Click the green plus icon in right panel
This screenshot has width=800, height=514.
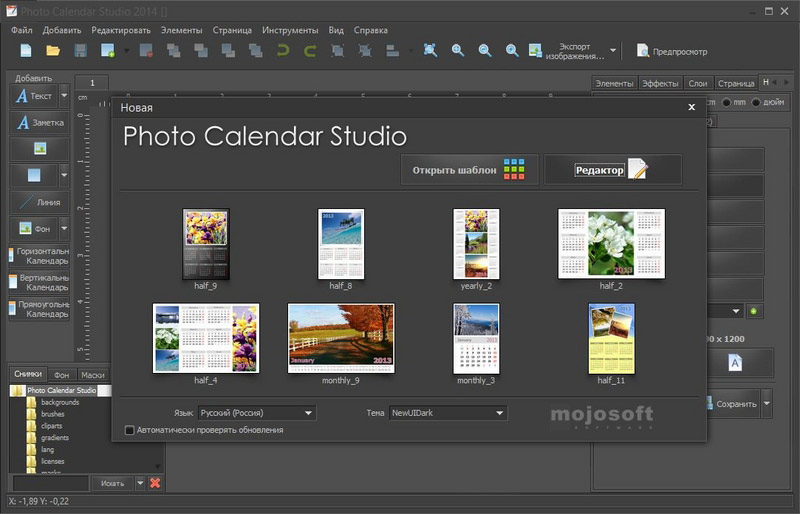(x=754, y=311)
